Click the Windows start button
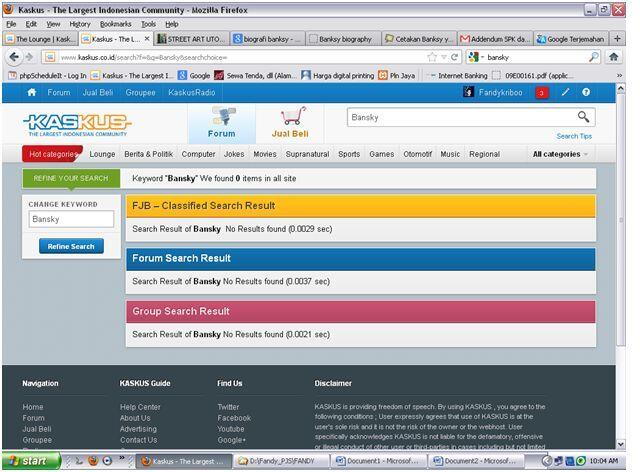Screen dimensions: 640x472 click(x=31, y=461)
